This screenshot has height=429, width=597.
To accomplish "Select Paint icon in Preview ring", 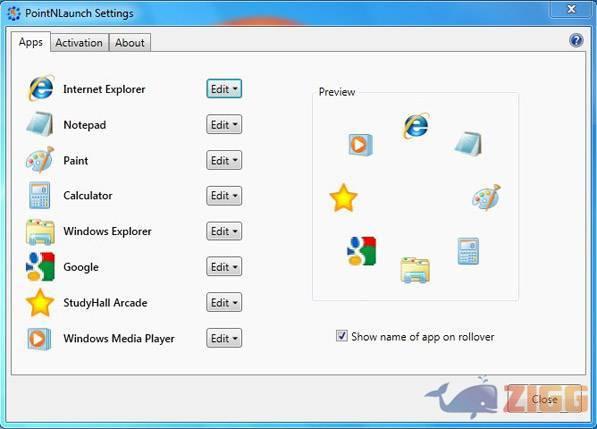I will [x=486, y=197].
